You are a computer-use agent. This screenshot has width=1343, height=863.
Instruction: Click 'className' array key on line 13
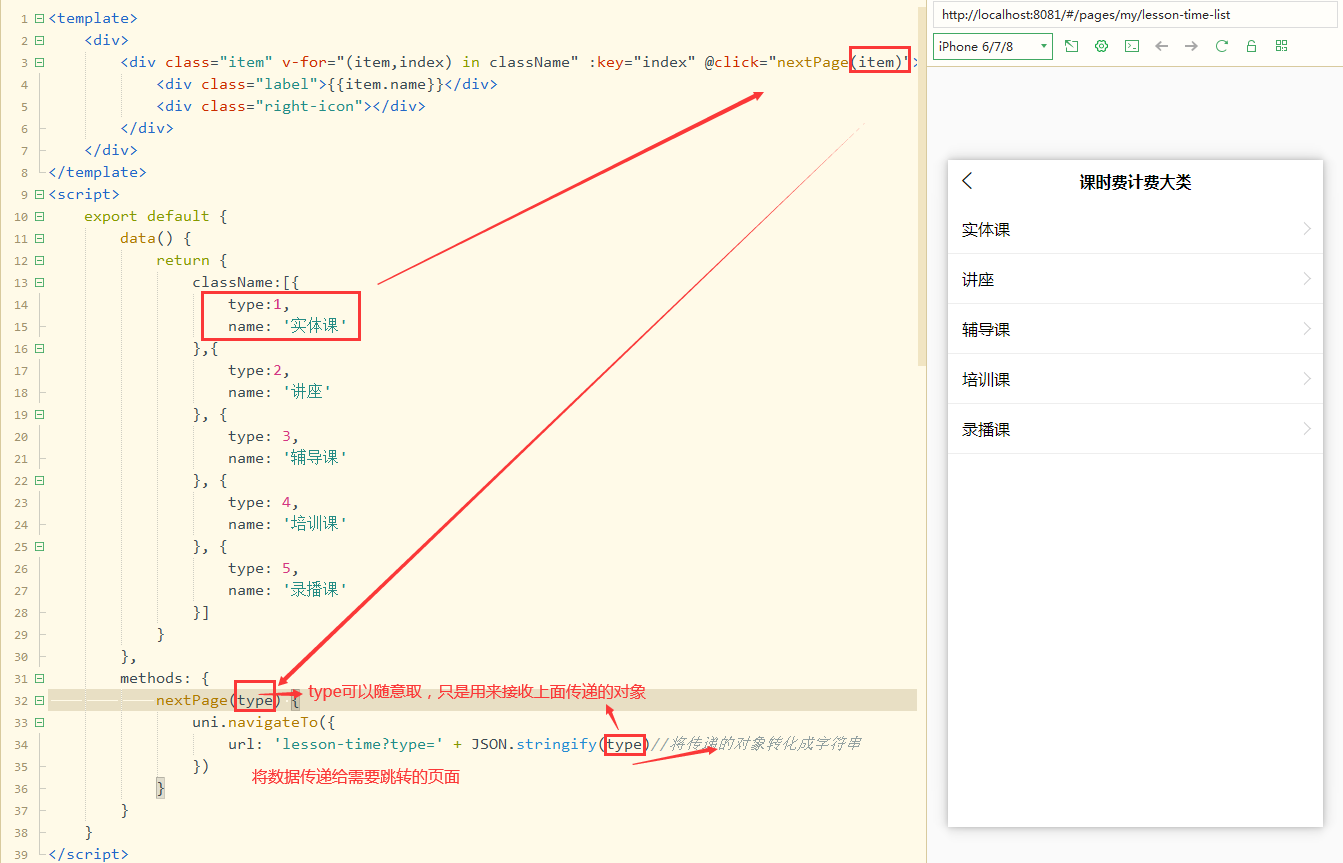tap(233, 282)
